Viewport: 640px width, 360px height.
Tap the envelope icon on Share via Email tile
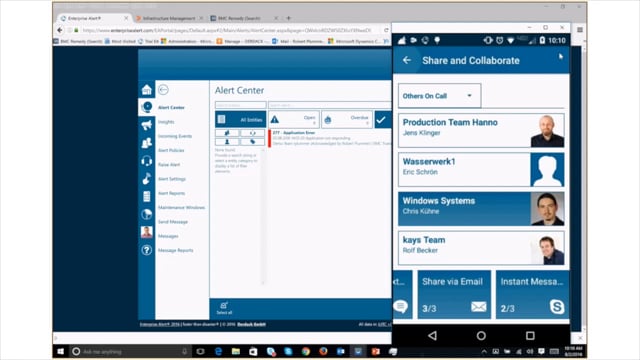(479, 307)
